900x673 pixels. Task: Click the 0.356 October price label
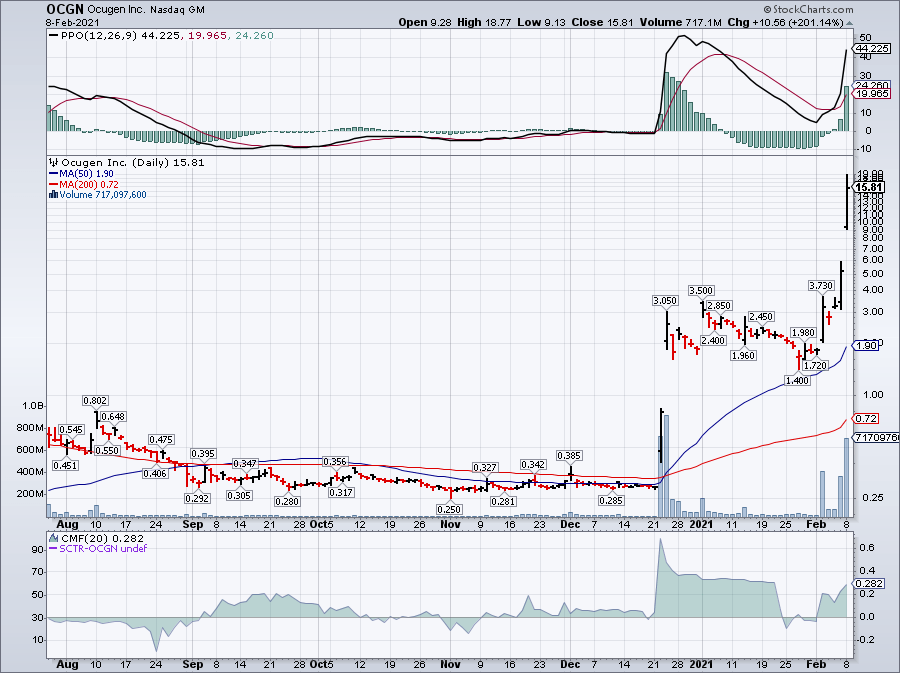click(335, 461)
